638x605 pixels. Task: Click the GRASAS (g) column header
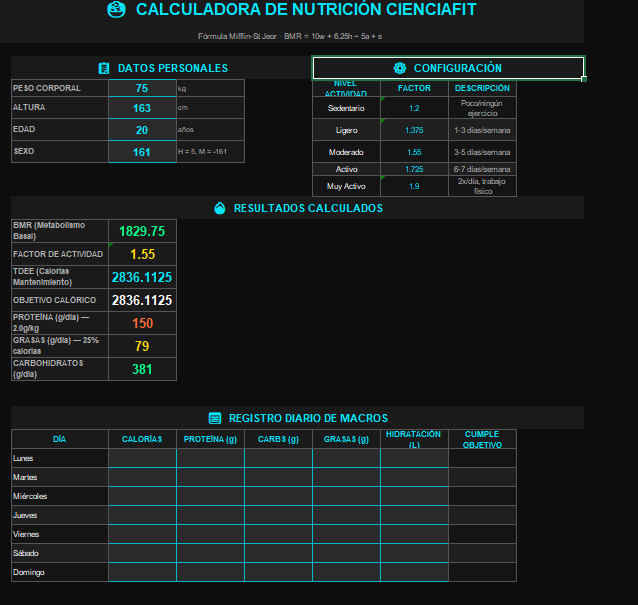pyautogui.click(x=346, y=439)
